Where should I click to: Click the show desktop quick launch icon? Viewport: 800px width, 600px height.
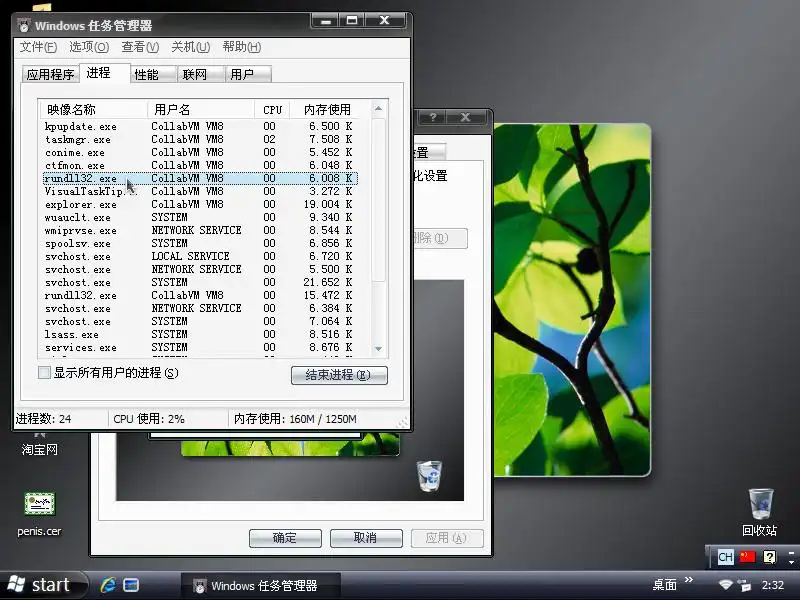pyautogui.click(x=131, y=585)
